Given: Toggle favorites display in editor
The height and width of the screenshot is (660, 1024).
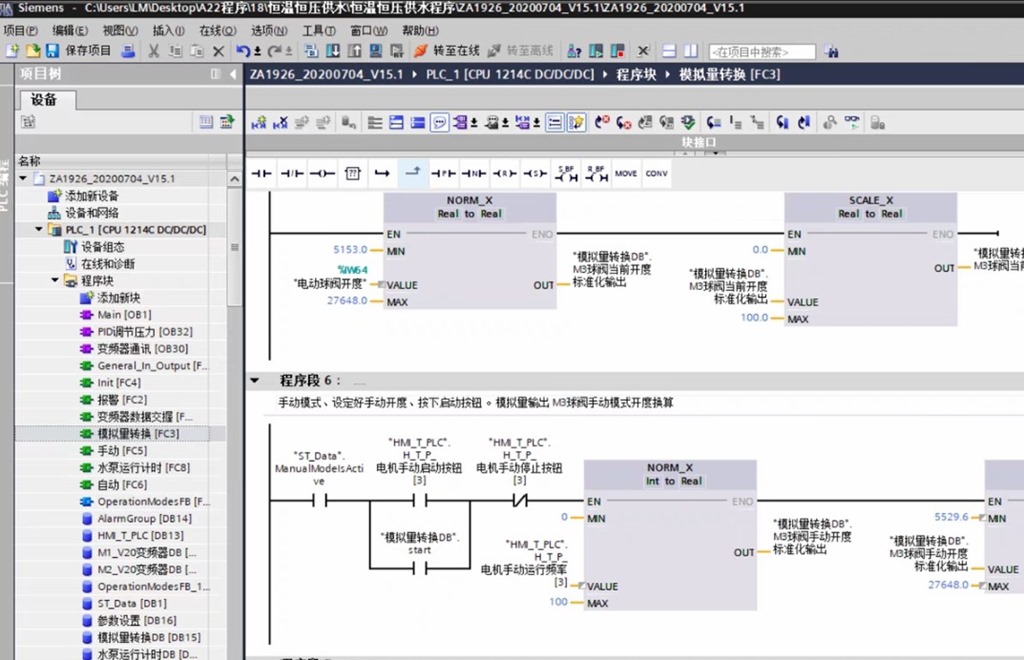Looking at the screenshot, I should click(576, 123).
